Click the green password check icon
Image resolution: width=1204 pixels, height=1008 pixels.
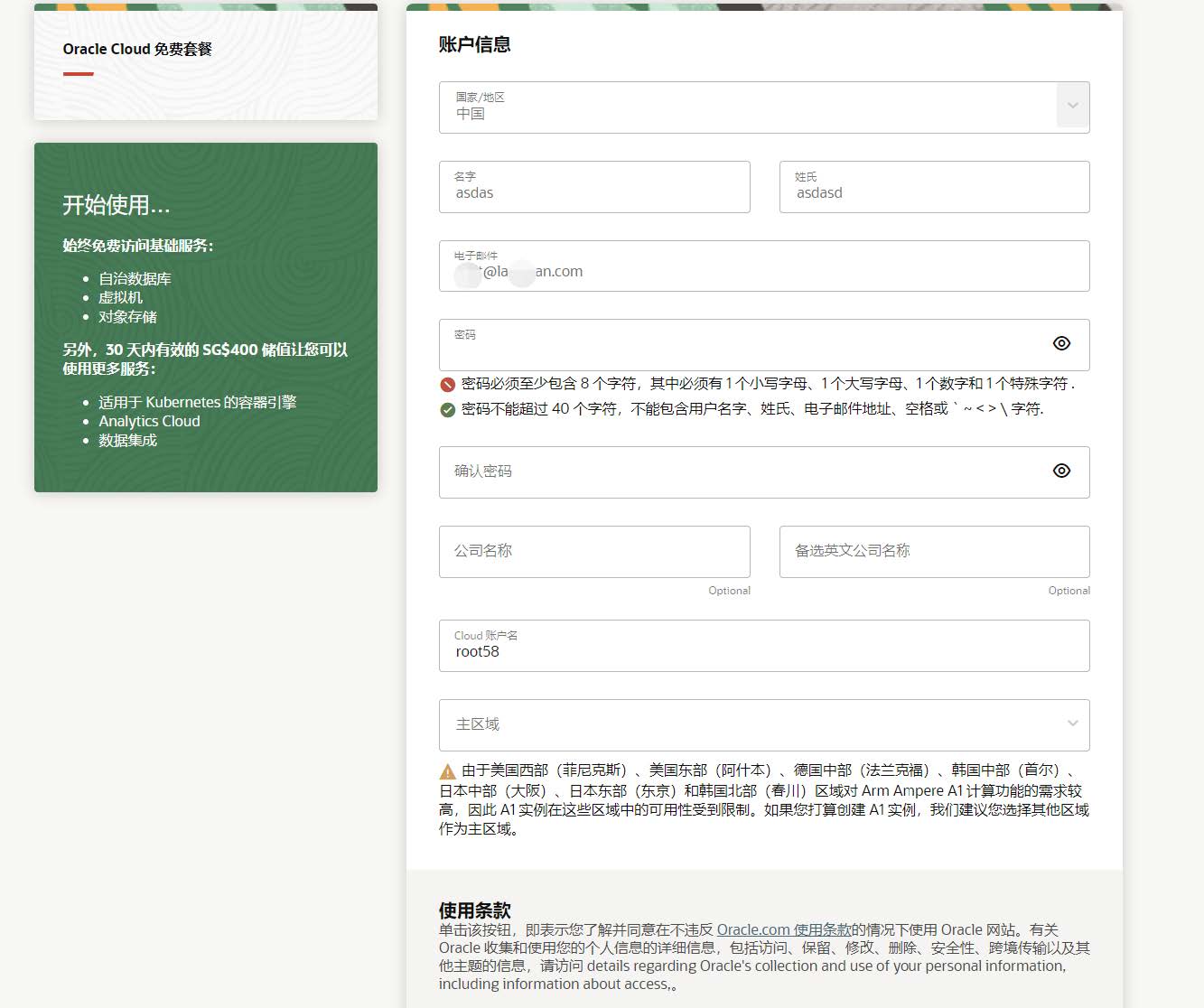(447, 409)
